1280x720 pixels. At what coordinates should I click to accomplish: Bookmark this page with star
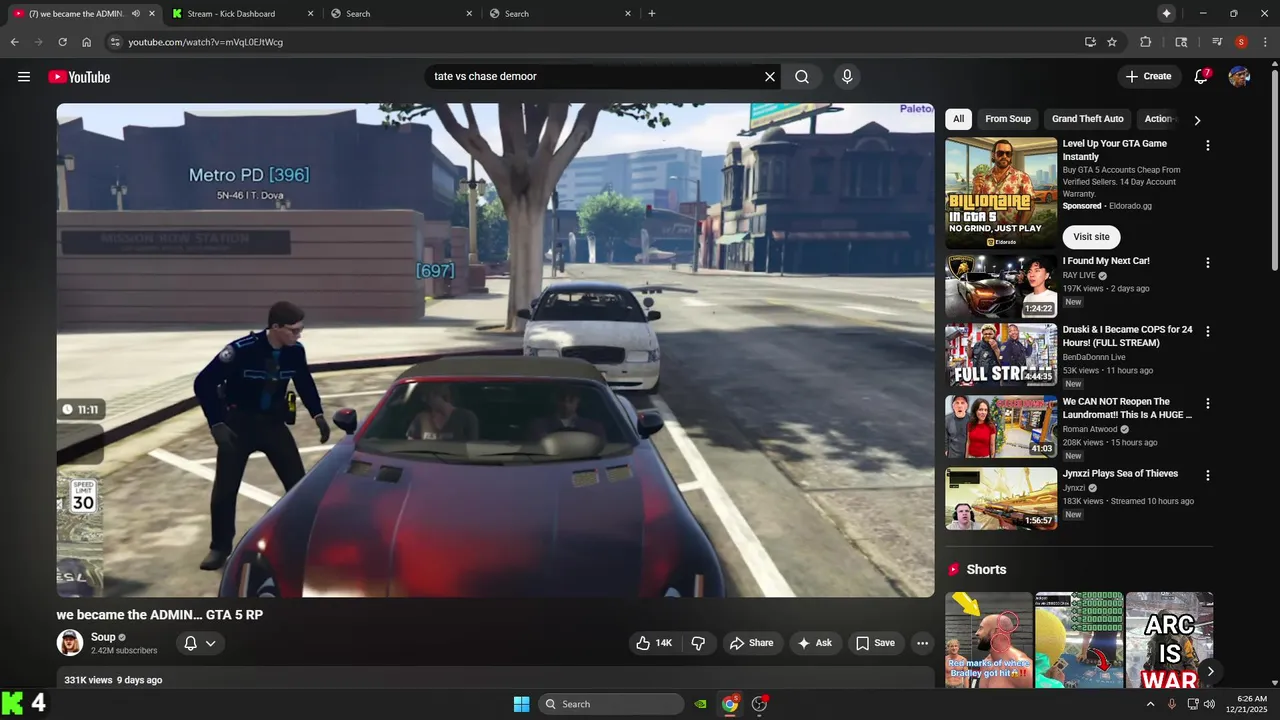click(1112, 42)
